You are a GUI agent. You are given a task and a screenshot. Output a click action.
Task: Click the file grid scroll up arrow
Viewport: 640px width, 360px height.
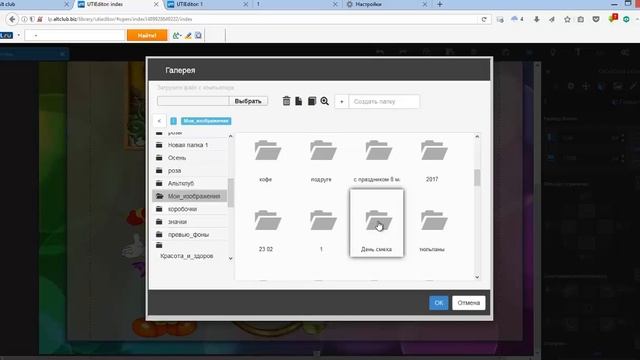pos(477,136)
